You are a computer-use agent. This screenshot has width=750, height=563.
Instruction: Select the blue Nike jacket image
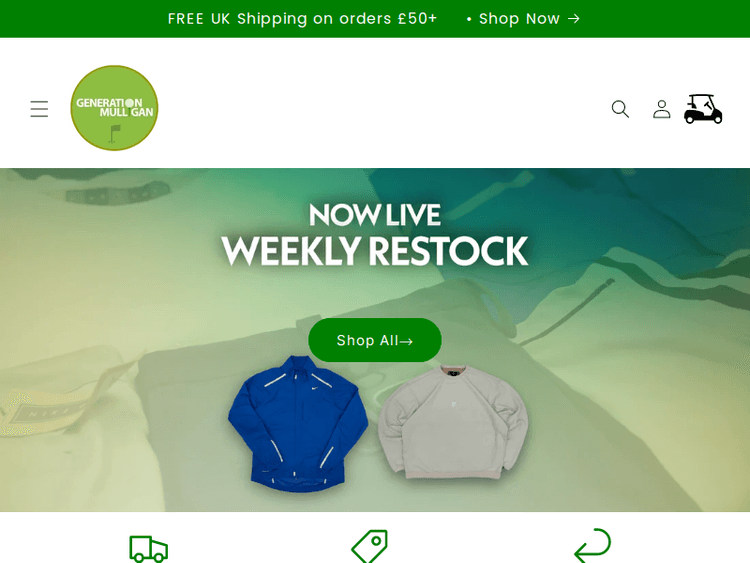point(298,424)
